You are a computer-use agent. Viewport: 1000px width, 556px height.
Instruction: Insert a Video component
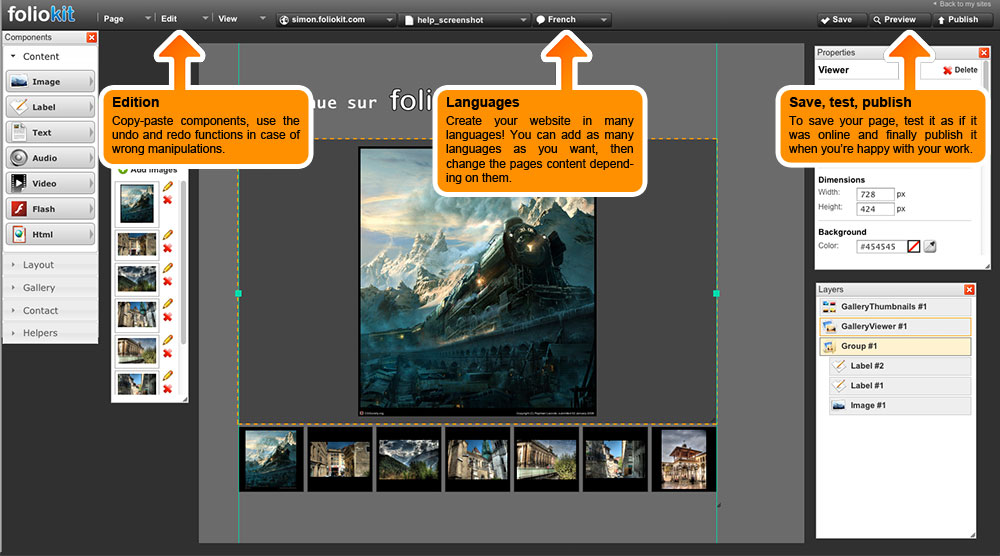click(50, 184)
